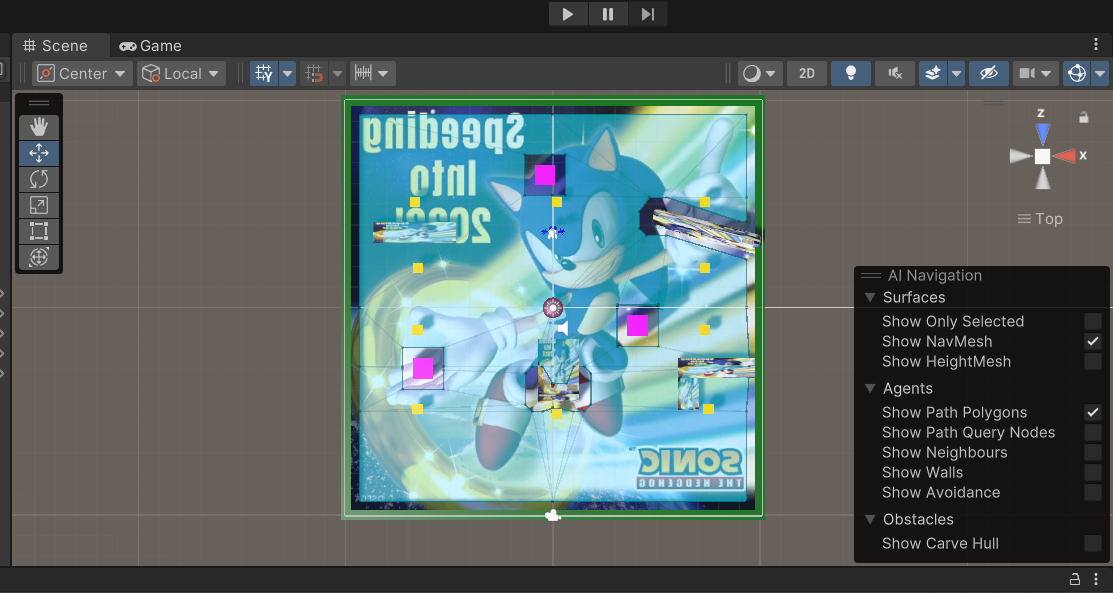Screen dimensions: 1113x593
Task: Enable Show Neighbours checkbox
Action: pyautogui.click(x=1093, y=452)
